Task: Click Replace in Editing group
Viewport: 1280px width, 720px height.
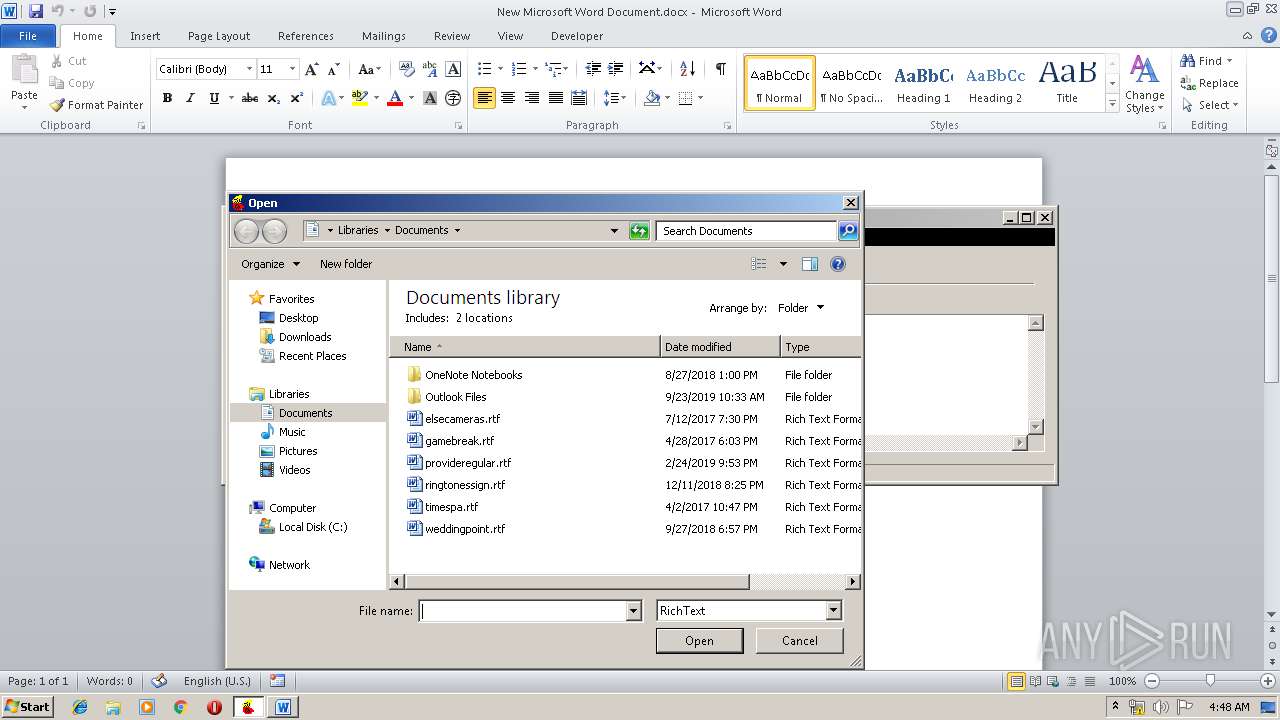Action: point(1210,83)
